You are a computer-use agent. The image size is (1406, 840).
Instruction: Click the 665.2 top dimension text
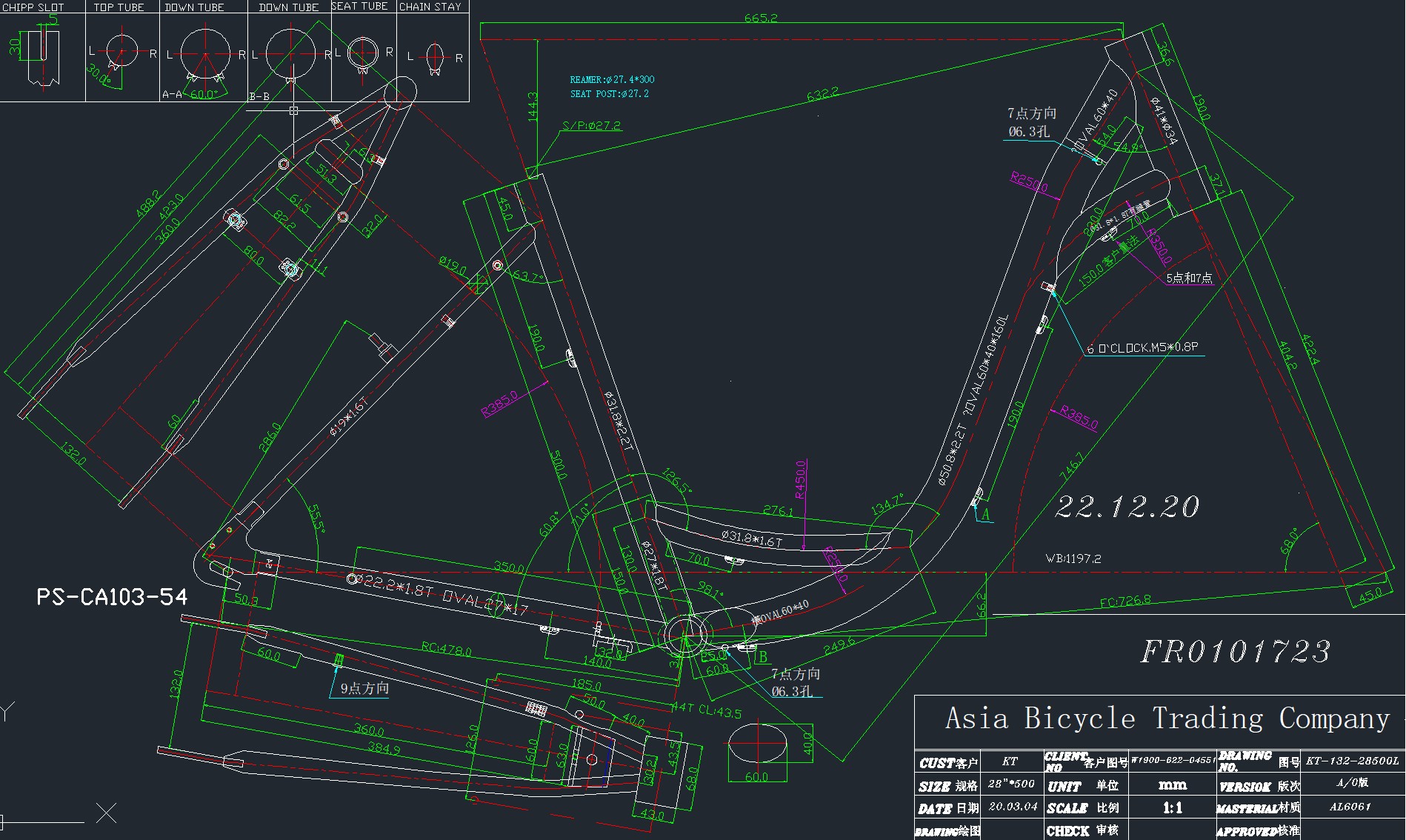tap(761, 18)
